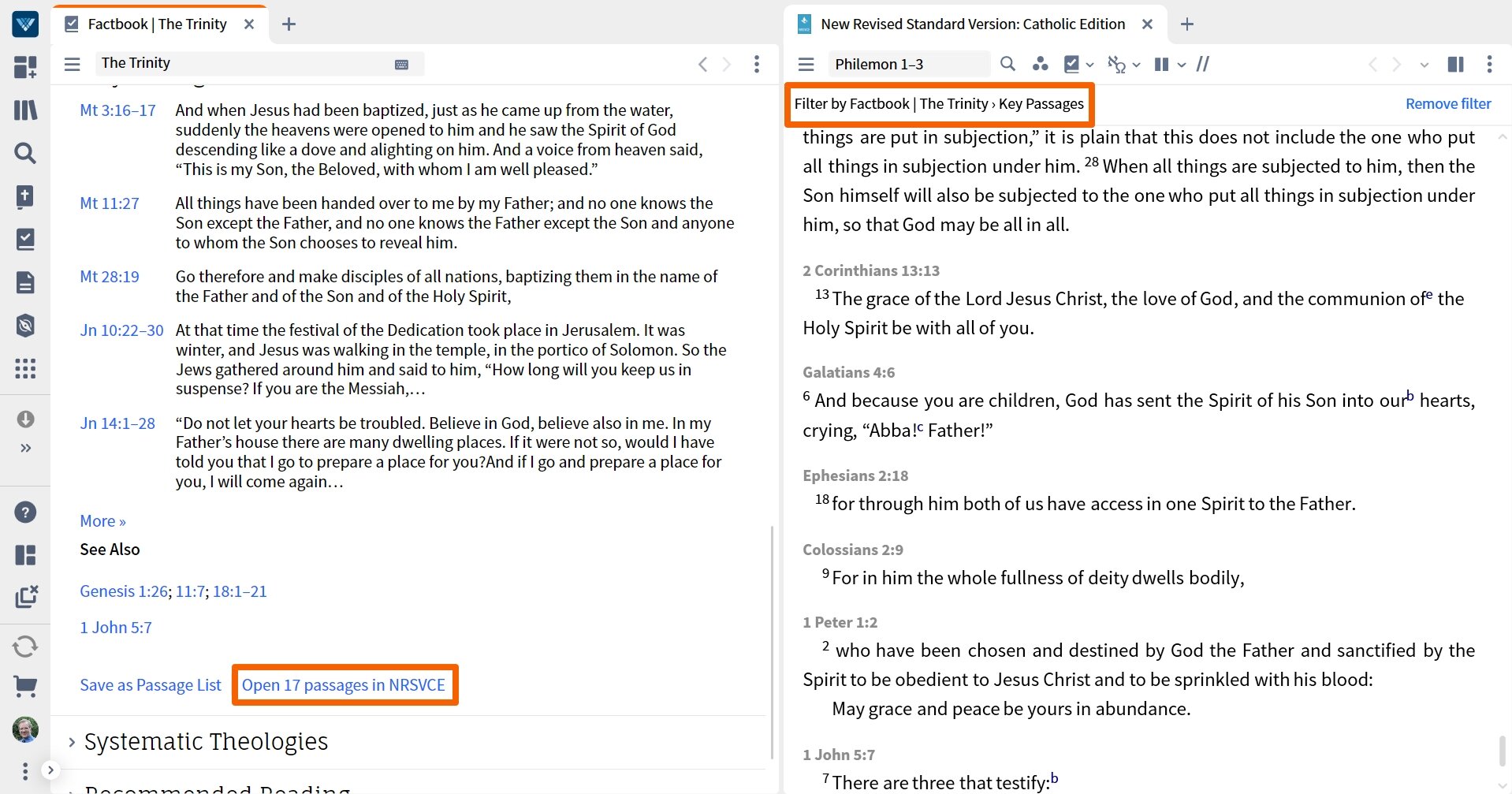Open the add-panel dashboard icon in sidebar
Viewport: 1512px width, 794px height.
[x=25, y=67]
